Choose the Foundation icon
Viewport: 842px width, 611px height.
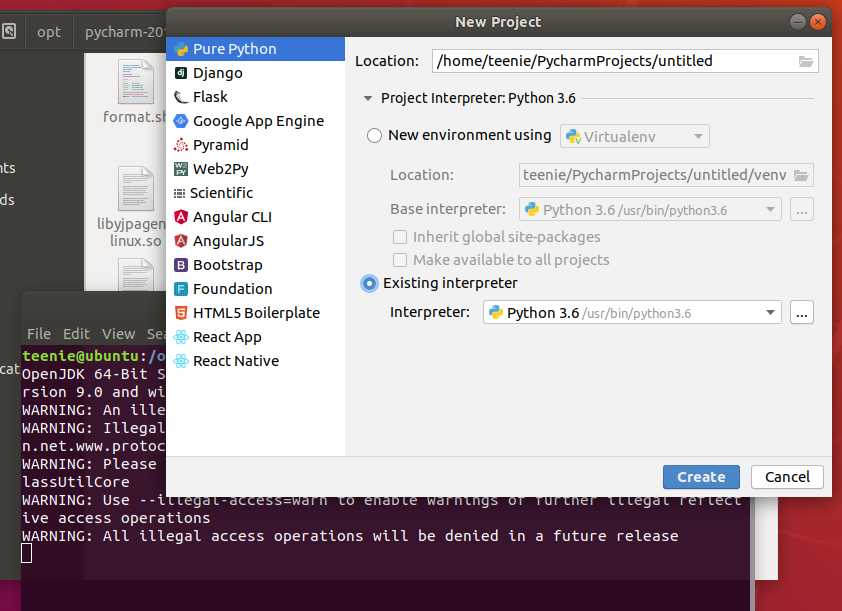pos(181,289)
